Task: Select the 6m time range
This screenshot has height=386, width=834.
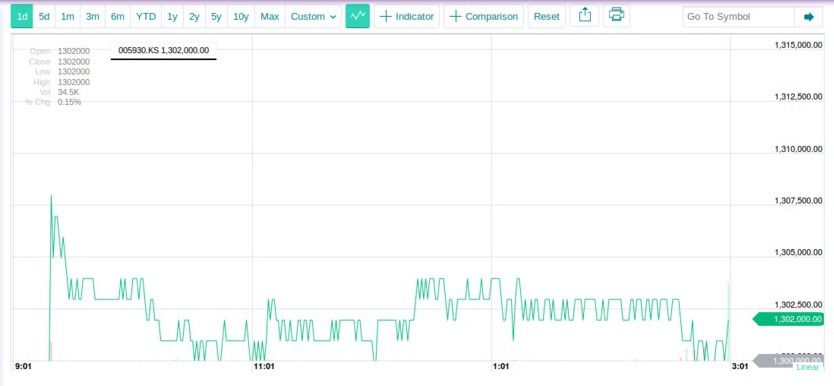Action: point(118,16)
